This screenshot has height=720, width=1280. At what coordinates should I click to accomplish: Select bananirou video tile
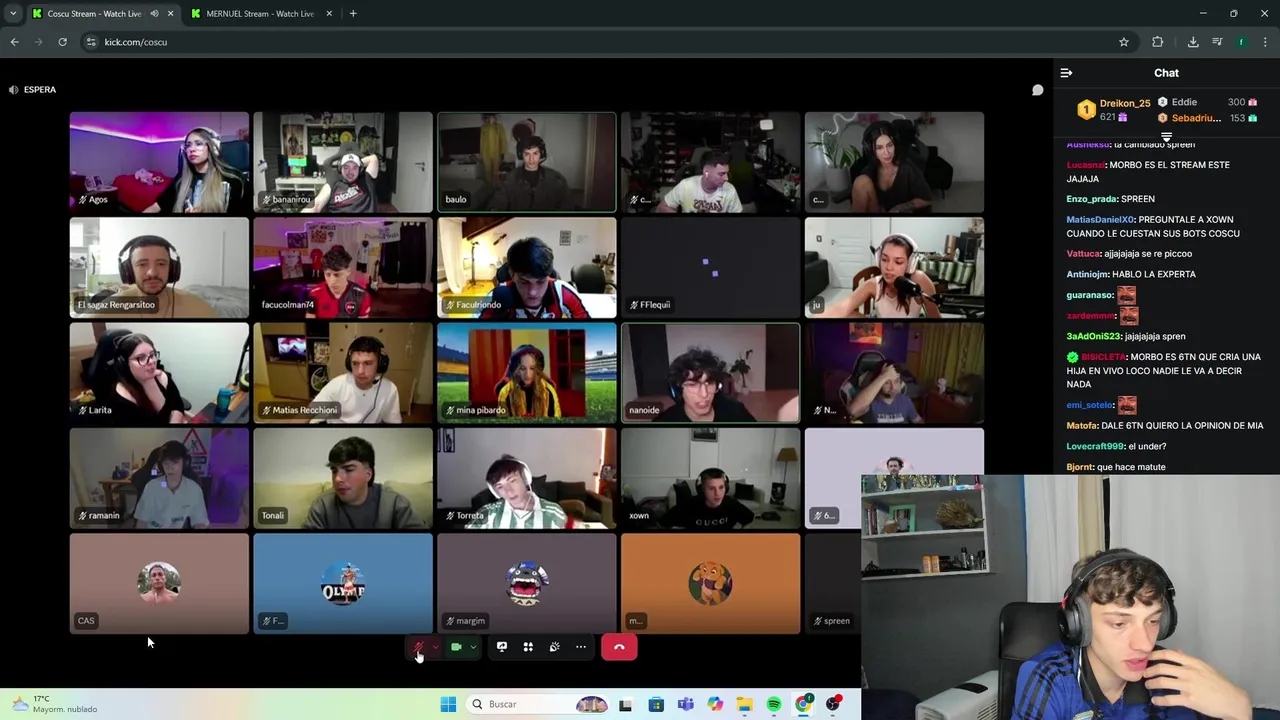point(343,162)
